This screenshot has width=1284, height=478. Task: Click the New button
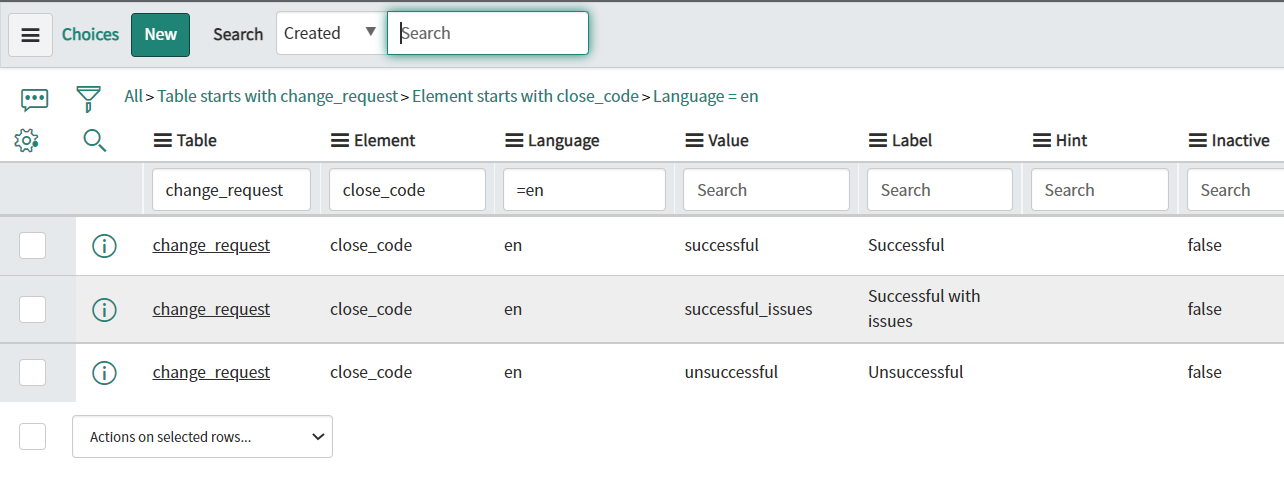160,34
